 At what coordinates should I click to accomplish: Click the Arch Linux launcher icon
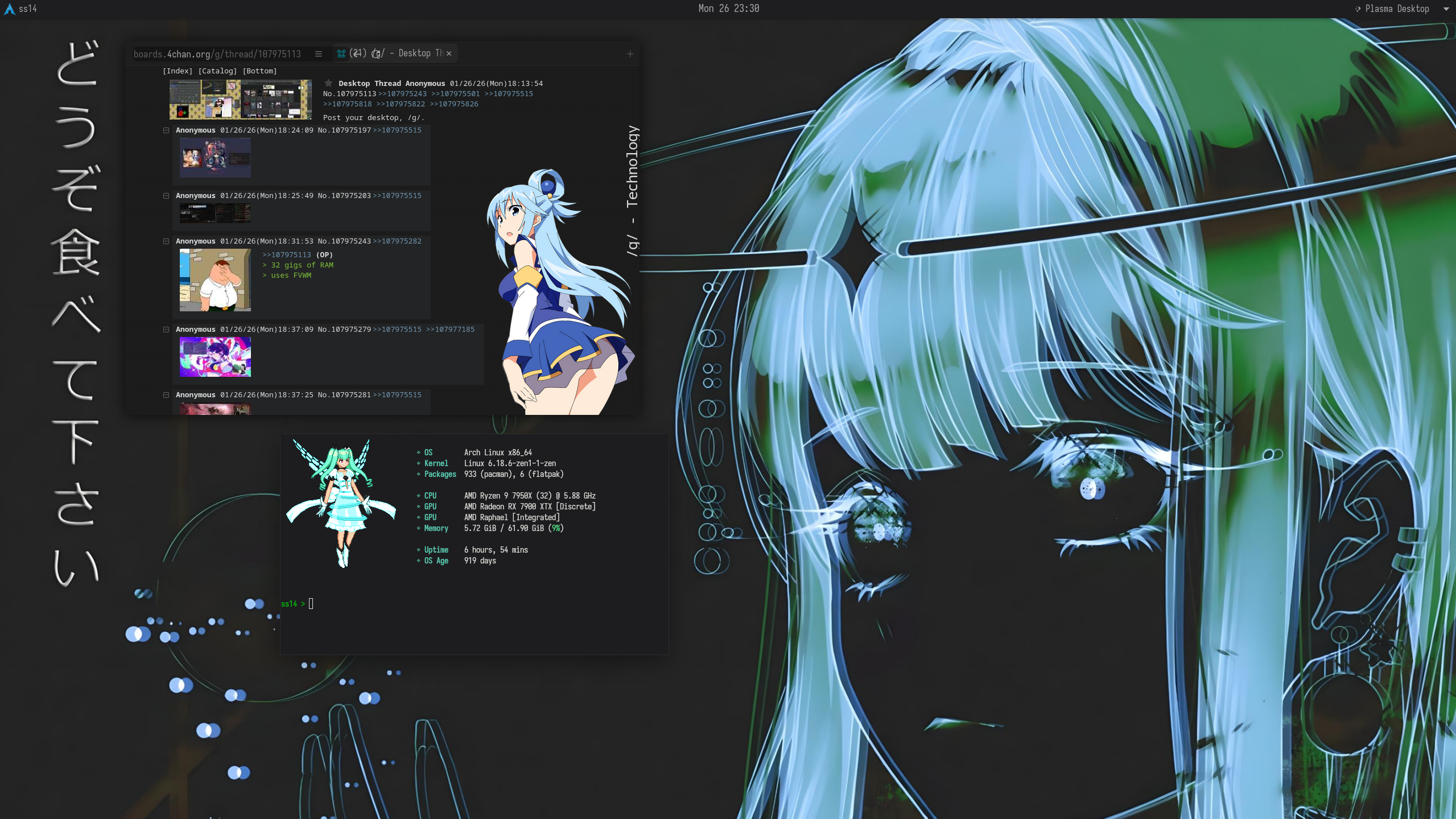[9, 9]
